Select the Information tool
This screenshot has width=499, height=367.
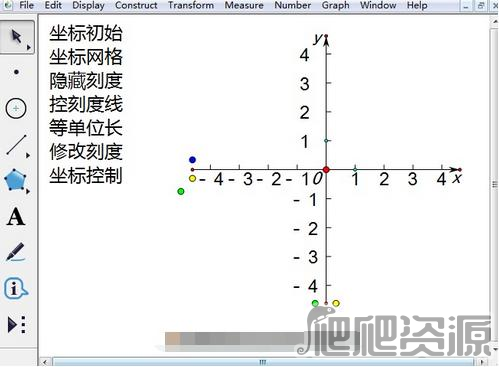coord(16,288)
